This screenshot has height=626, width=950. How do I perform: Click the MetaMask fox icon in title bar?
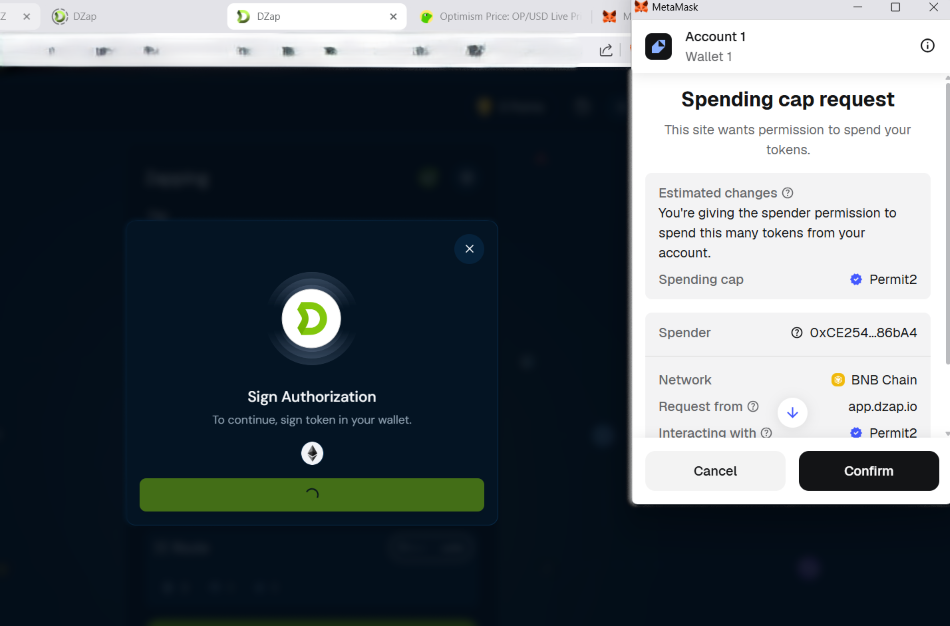point(641,7)
